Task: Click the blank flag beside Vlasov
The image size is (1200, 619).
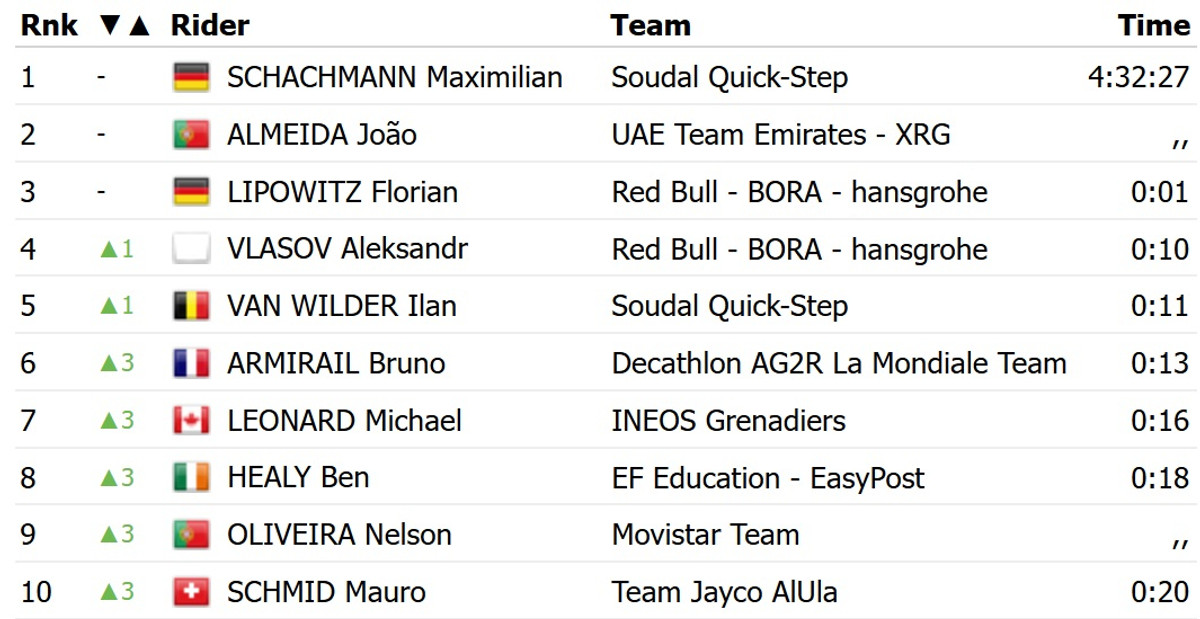Action: (x=191, y=249)
